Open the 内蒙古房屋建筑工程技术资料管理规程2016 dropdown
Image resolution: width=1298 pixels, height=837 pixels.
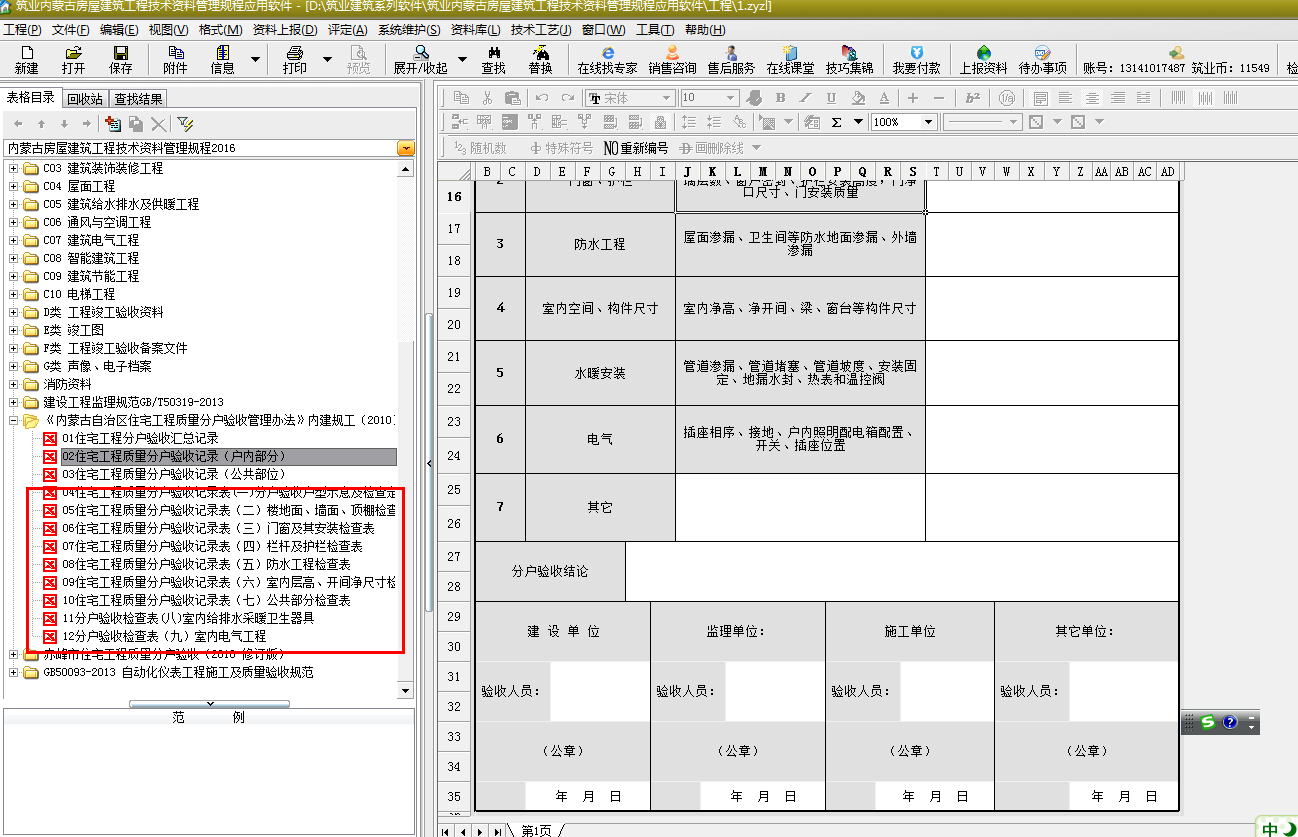tap(406, 148)
